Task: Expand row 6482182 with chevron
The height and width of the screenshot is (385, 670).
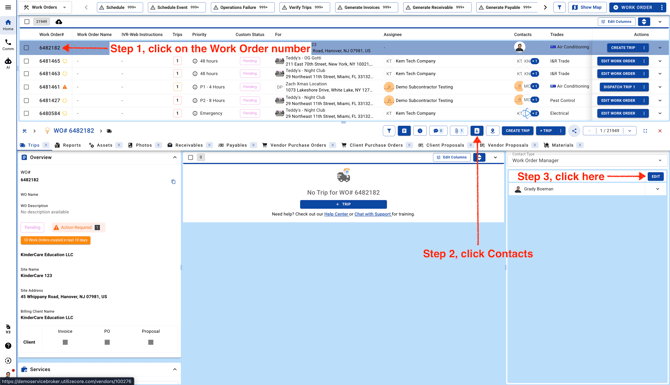Action: (x=660, y=48)
